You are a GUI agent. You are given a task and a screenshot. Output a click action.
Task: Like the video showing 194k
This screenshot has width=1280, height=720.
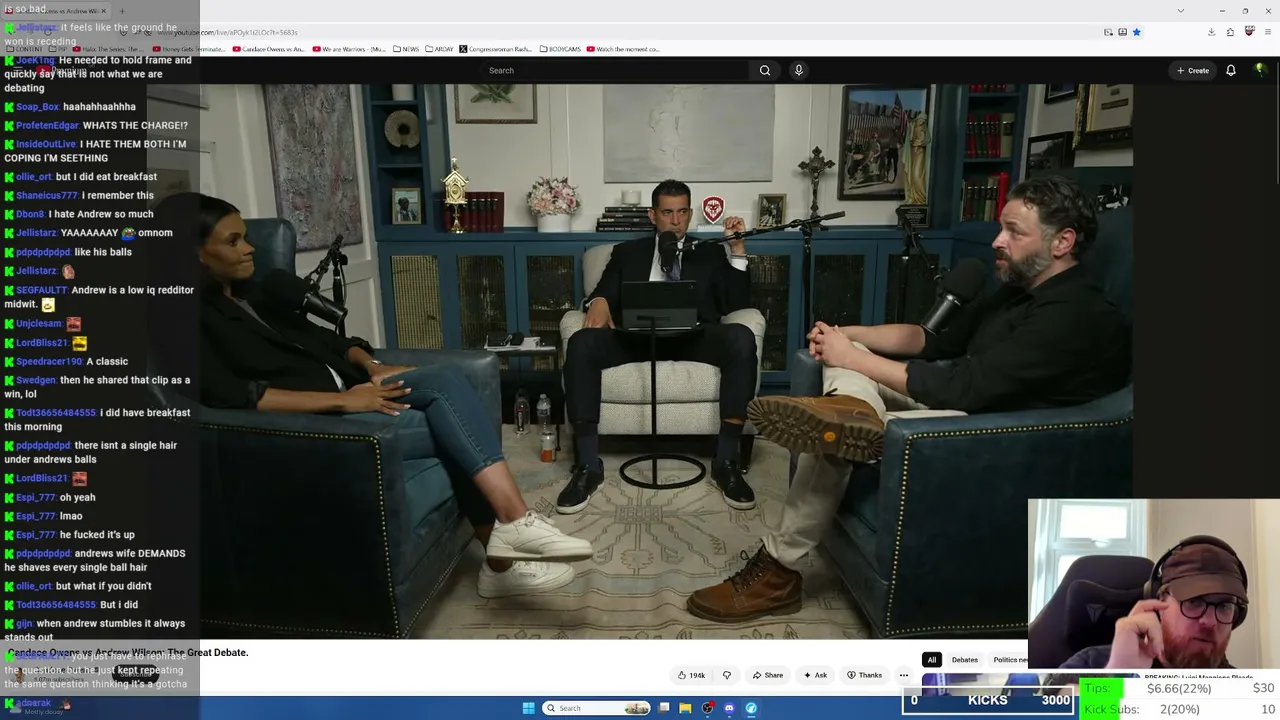coord(691,675)
